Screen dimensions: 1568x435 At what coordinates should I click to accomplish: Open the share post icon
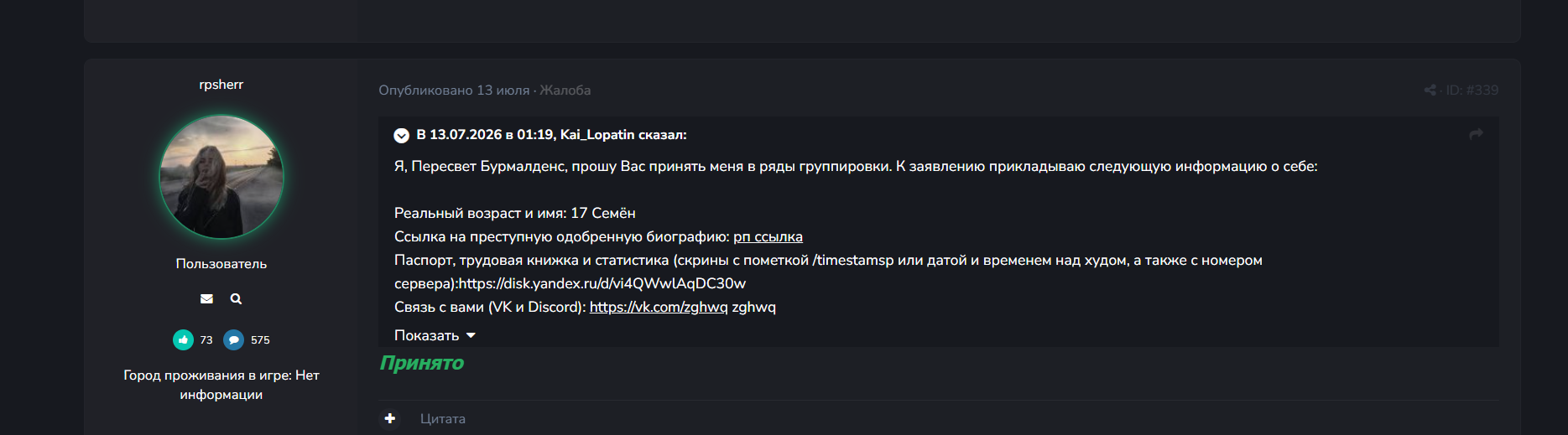coord(1430,90)
